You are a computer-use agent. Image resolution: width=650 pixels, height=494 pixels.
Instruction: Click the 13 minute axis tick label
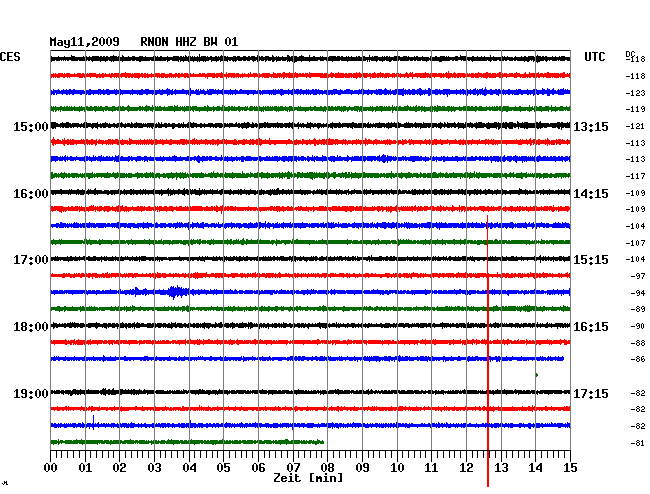pyautogui.click(x=501, y=467)
